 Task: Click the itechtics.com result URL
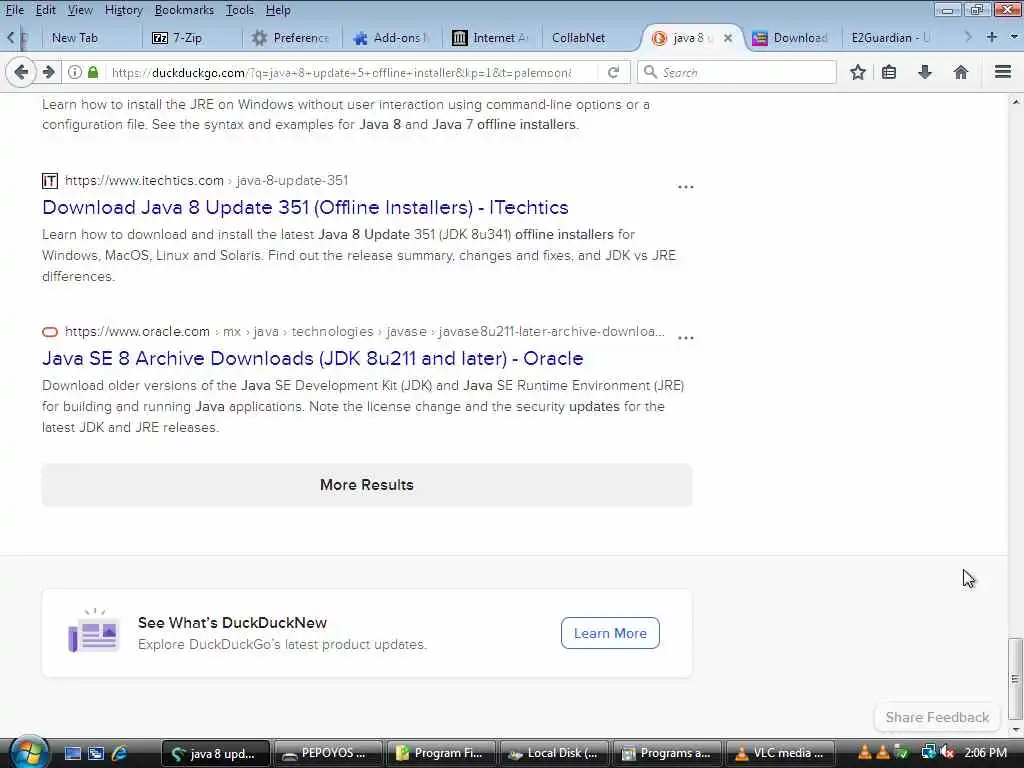[x=206, y=180]
